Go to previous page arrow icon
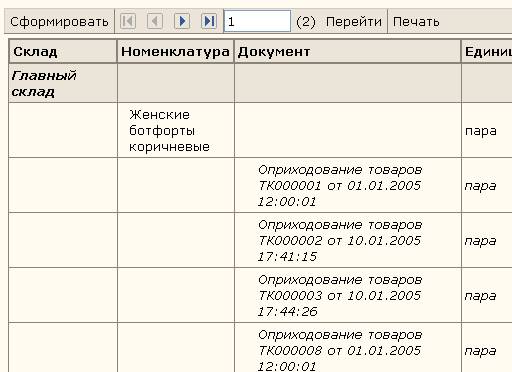This screenshot has height=372, width=512. click(155, 21)
